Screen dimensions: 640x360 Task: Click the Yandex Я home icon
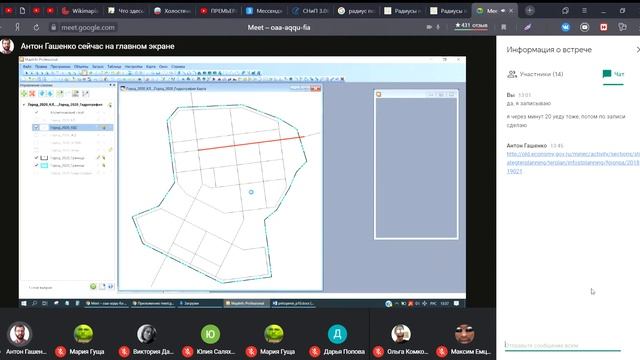18,27
